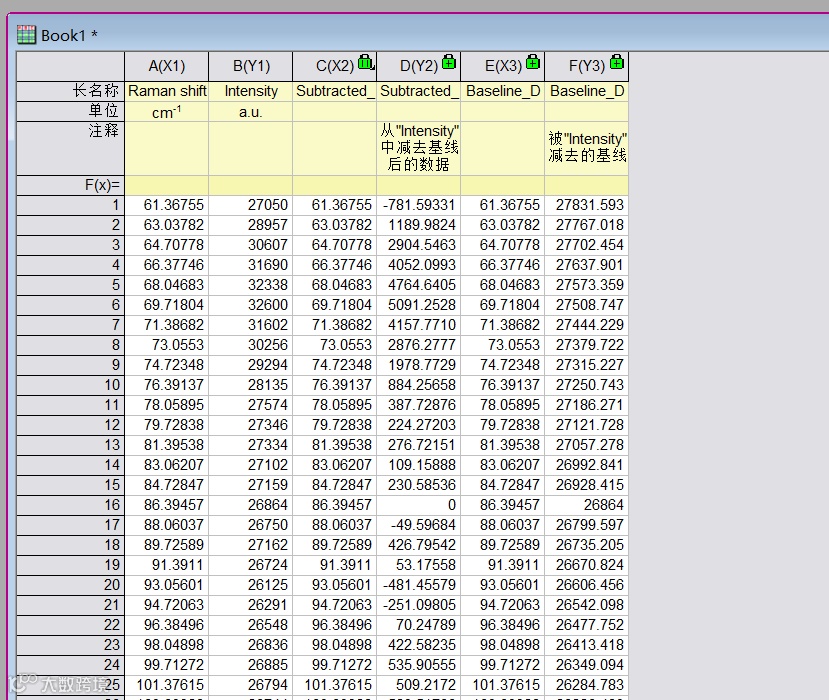Click cell value 884.25658
Image resolution: width=829 pixels, height=700 pixels.
[x=419, y=385]
